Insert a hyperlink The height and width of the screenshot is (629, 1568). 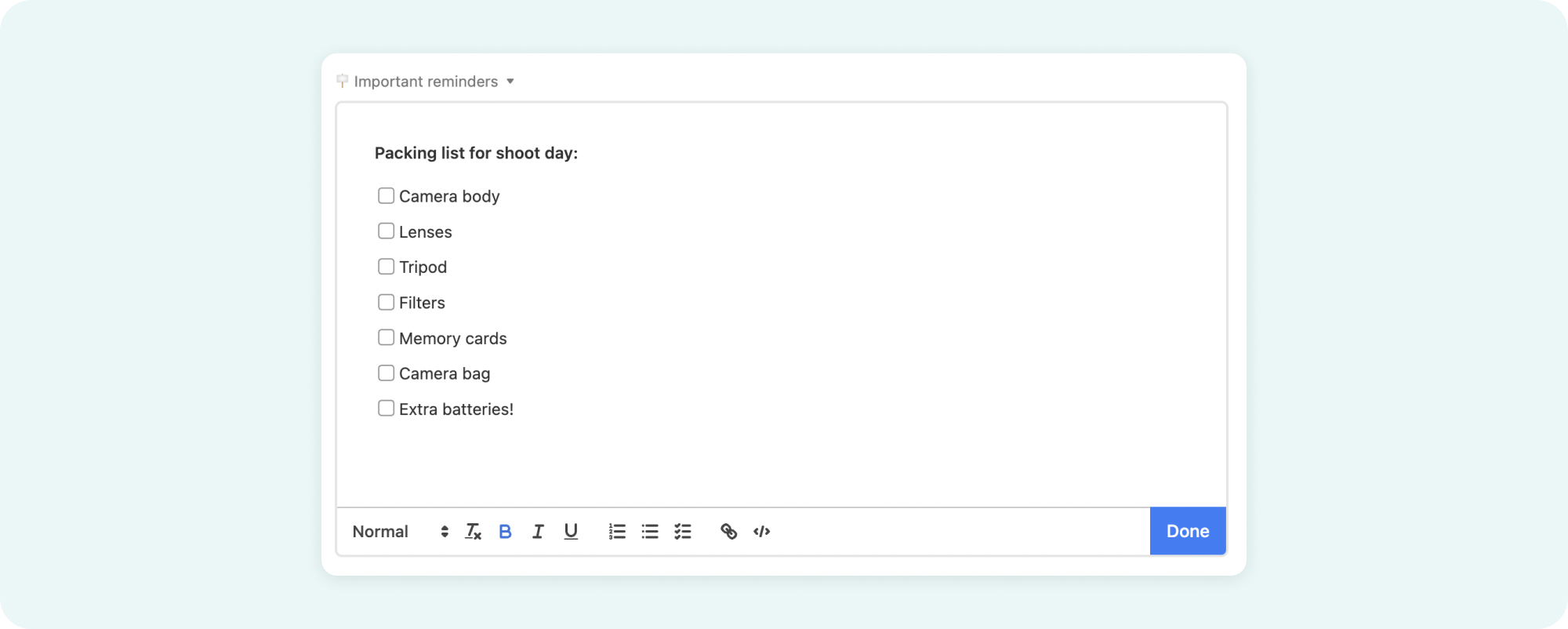[x=728, y=531]
